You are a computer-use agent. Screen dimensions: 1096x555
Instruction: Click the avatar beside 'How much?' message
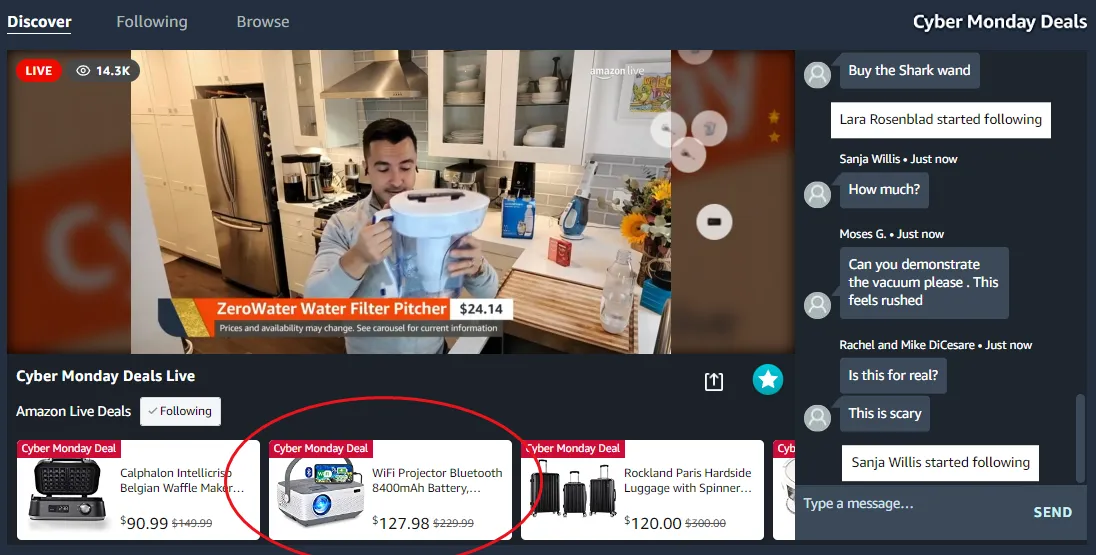point(817,194)
